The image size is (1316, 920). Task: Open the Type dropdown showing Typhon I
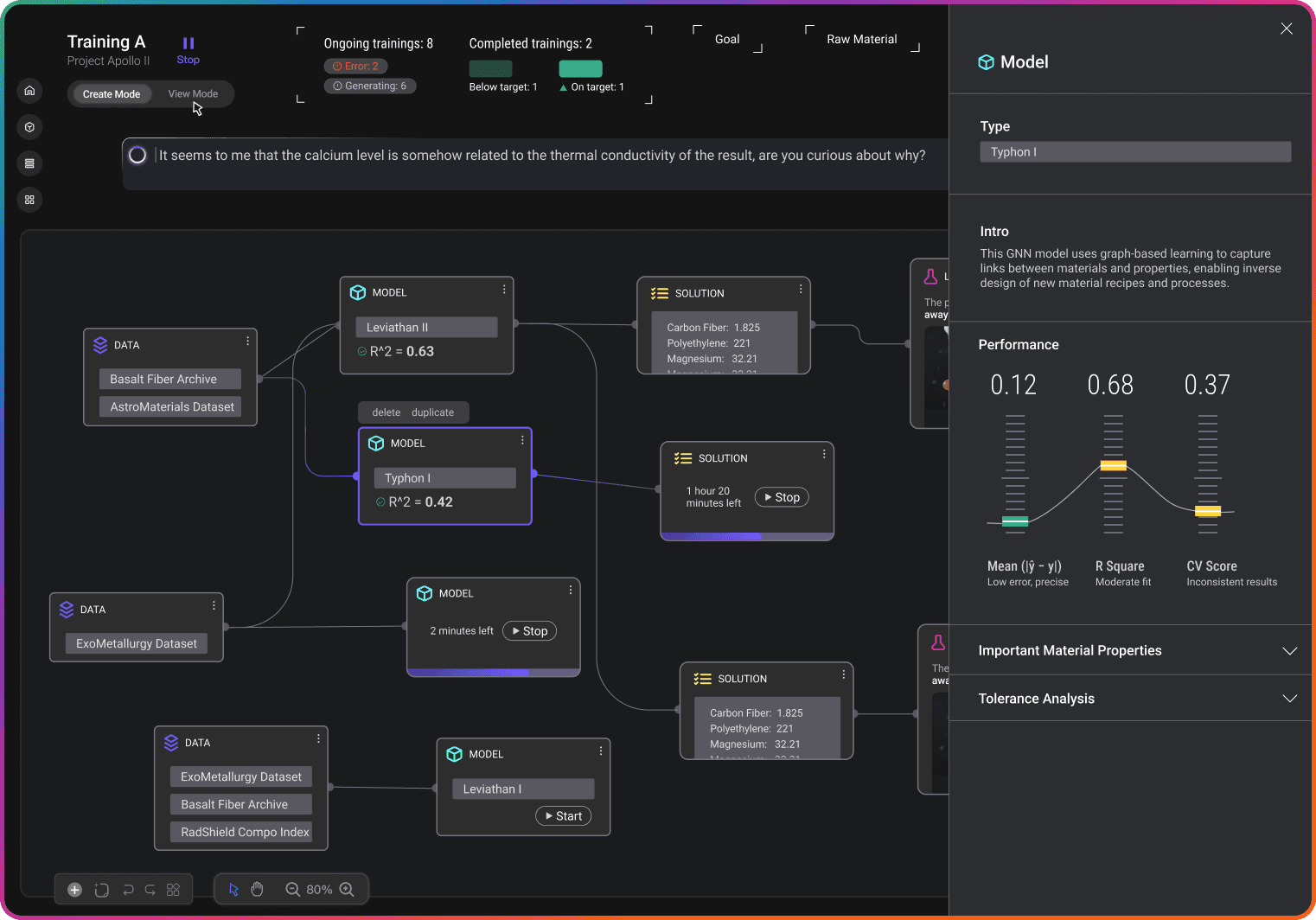click(x=1135, y=152)
